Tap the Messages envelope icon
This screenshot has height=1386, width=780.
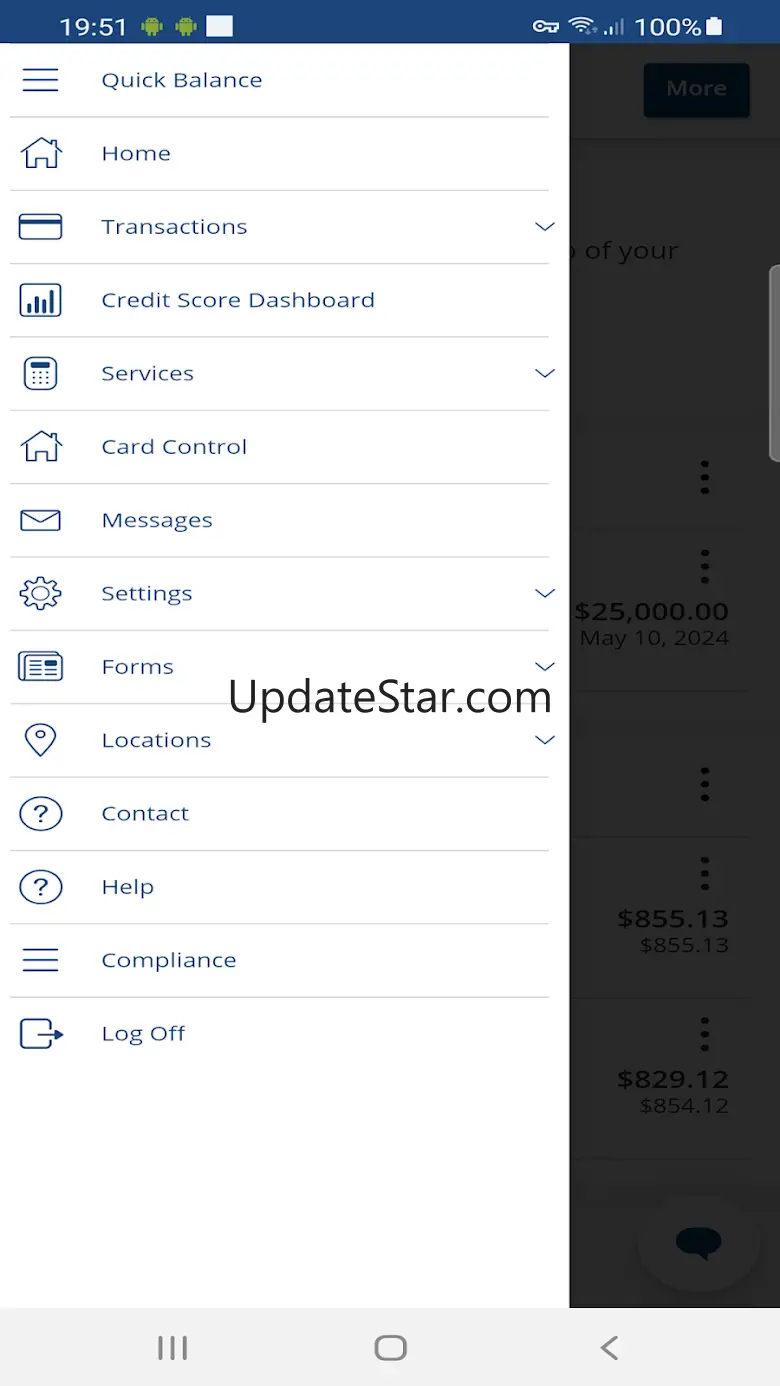point(40,520)
